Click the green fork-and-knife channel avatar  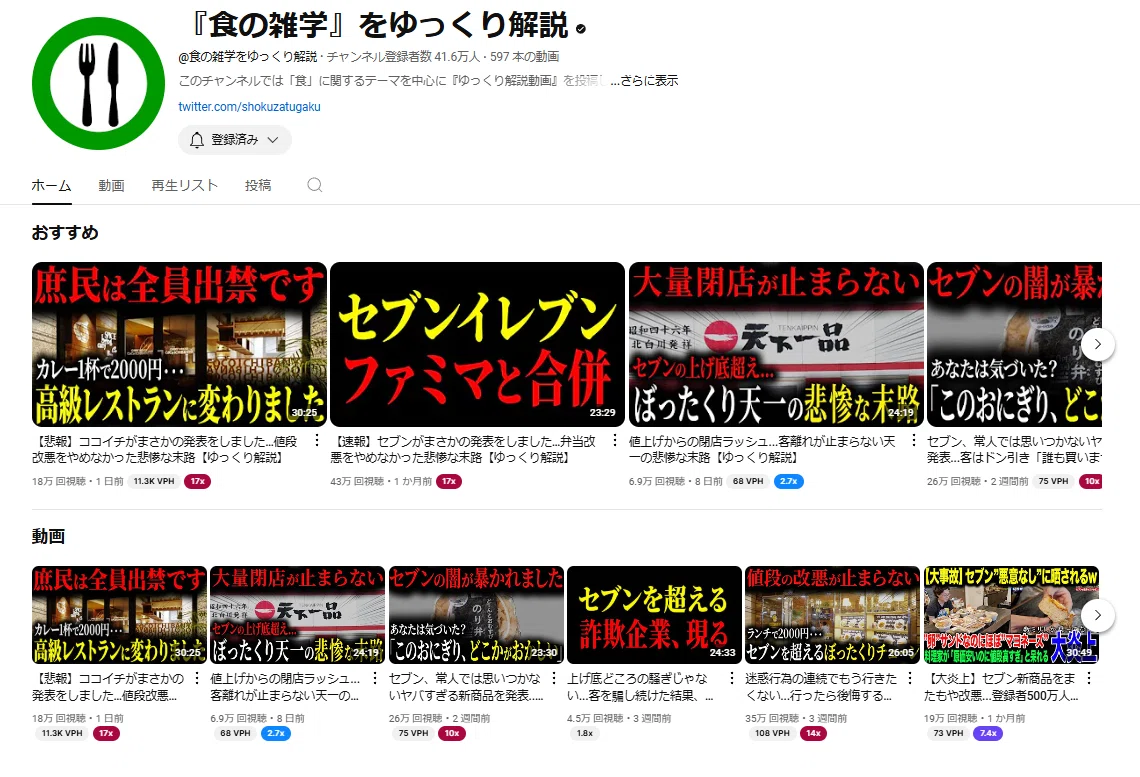pyautogui.click(x=99, y=83)
